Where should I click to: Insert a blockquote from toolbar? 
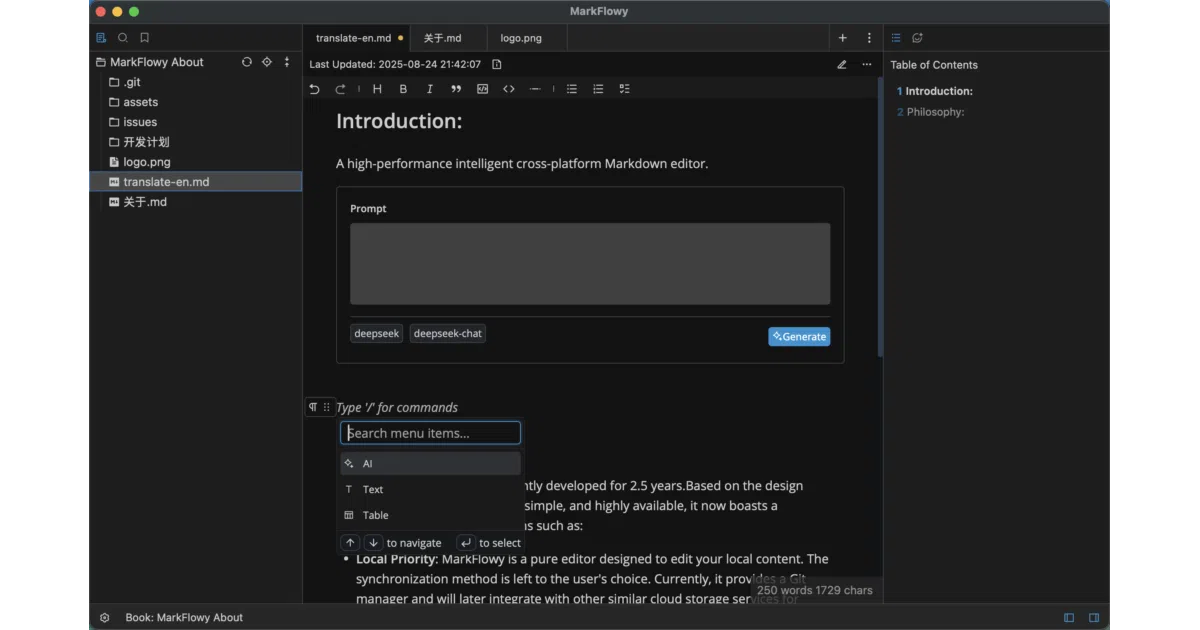coord(456,89)
